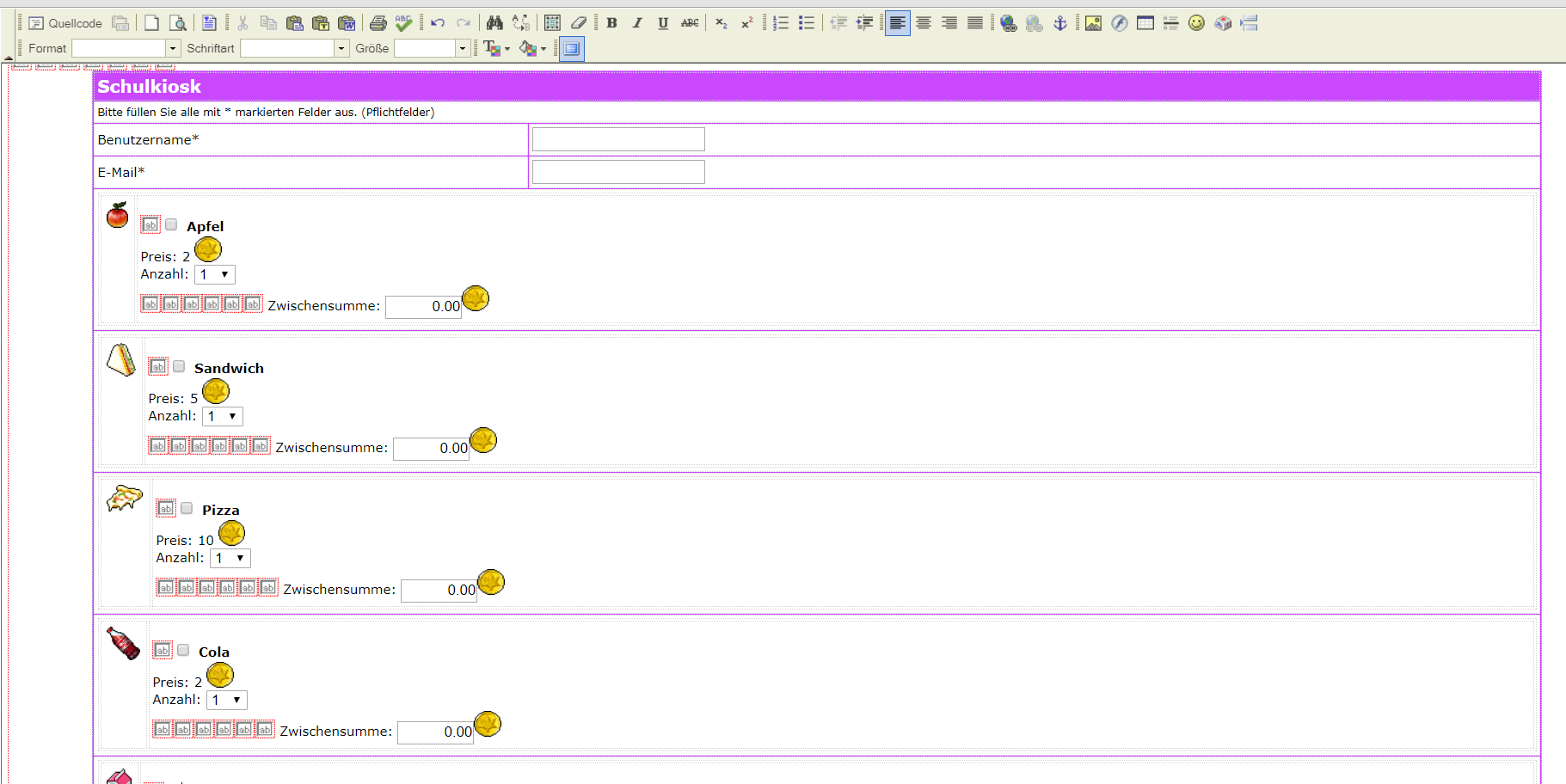Check the Pizza checkbox
Viewport: 1566px width, 784px height.
point(187,508)
